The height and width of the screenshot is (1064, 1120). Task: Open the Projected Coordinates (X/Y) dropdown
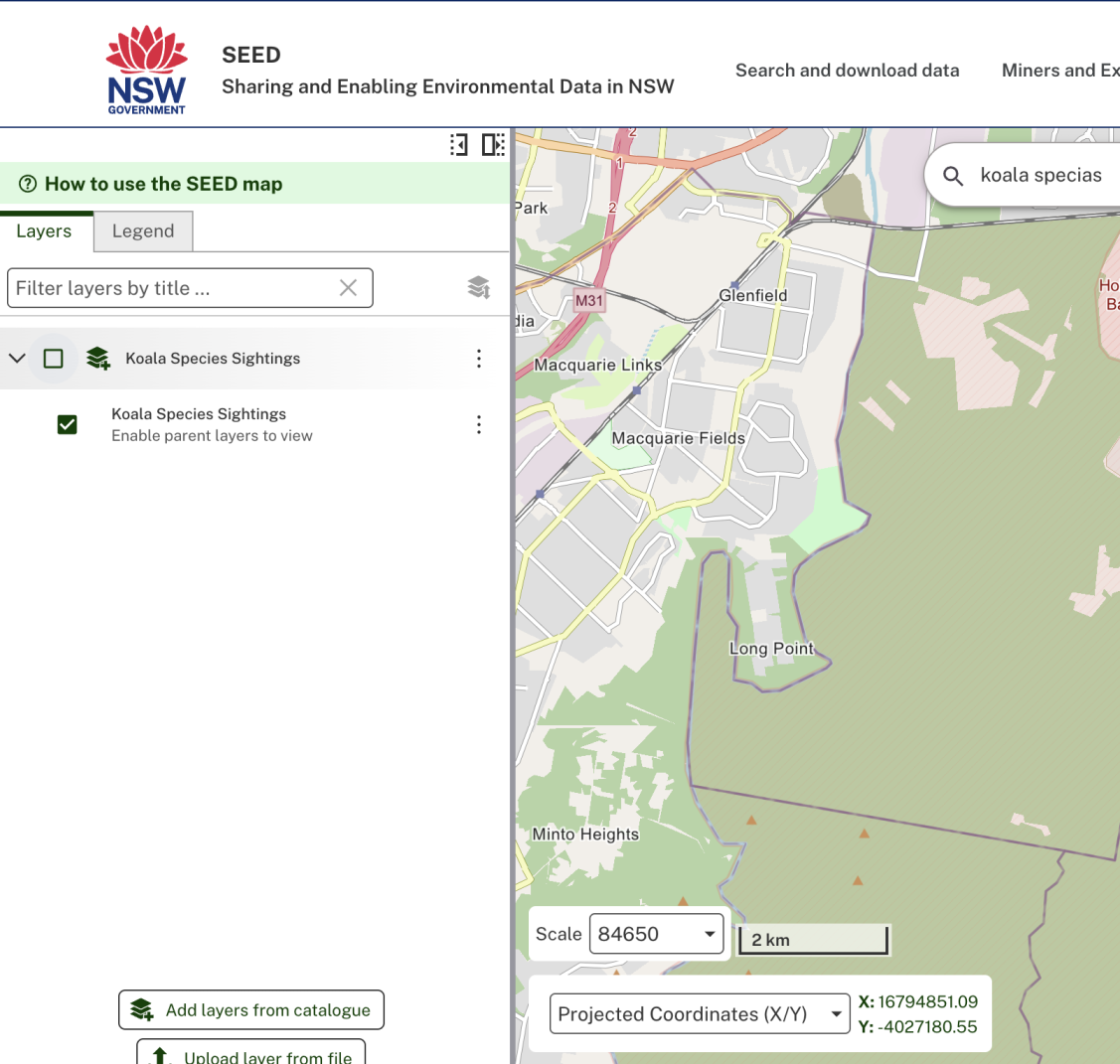[x=700, y=1014]
